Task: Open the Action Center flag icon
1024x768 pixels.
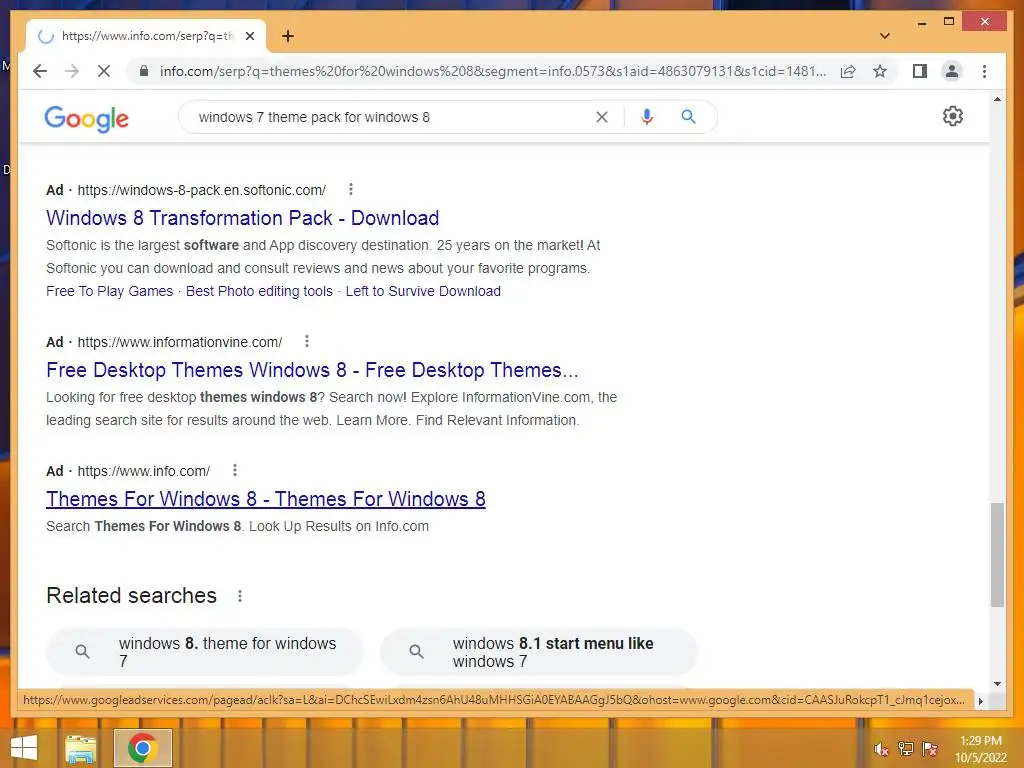Action: [930, 749]
